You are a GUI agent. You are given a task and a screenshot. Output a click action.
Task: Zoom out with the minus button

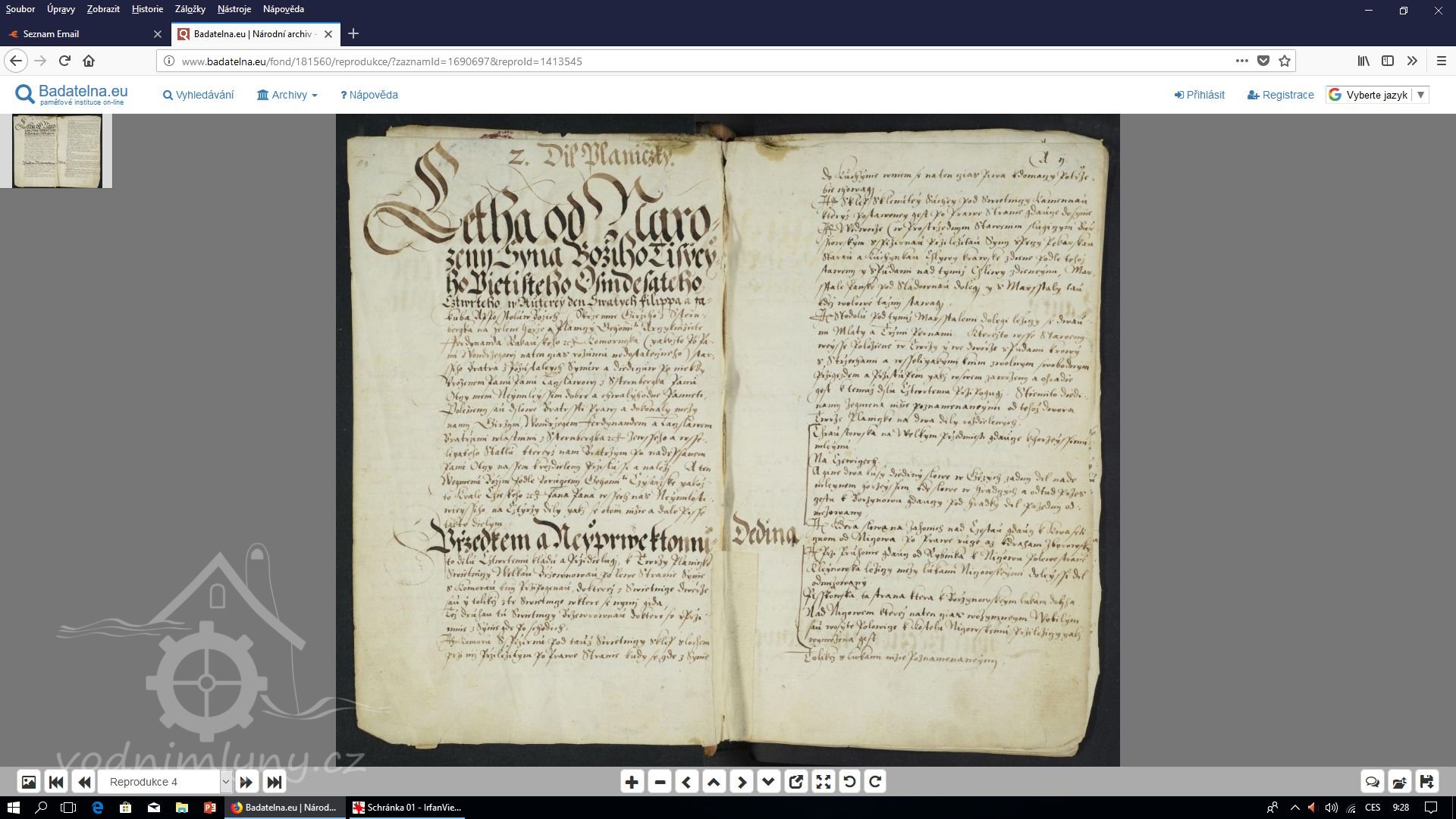[660, 782]
